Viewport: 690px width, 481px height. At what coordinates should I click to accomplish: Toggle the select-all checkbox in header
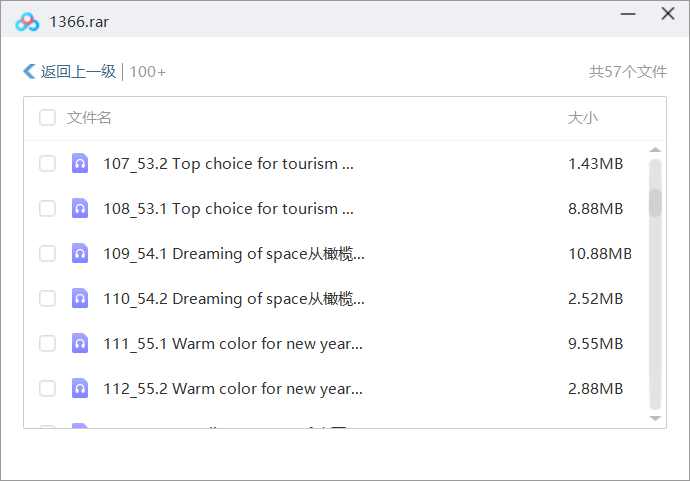coord(47,118)
